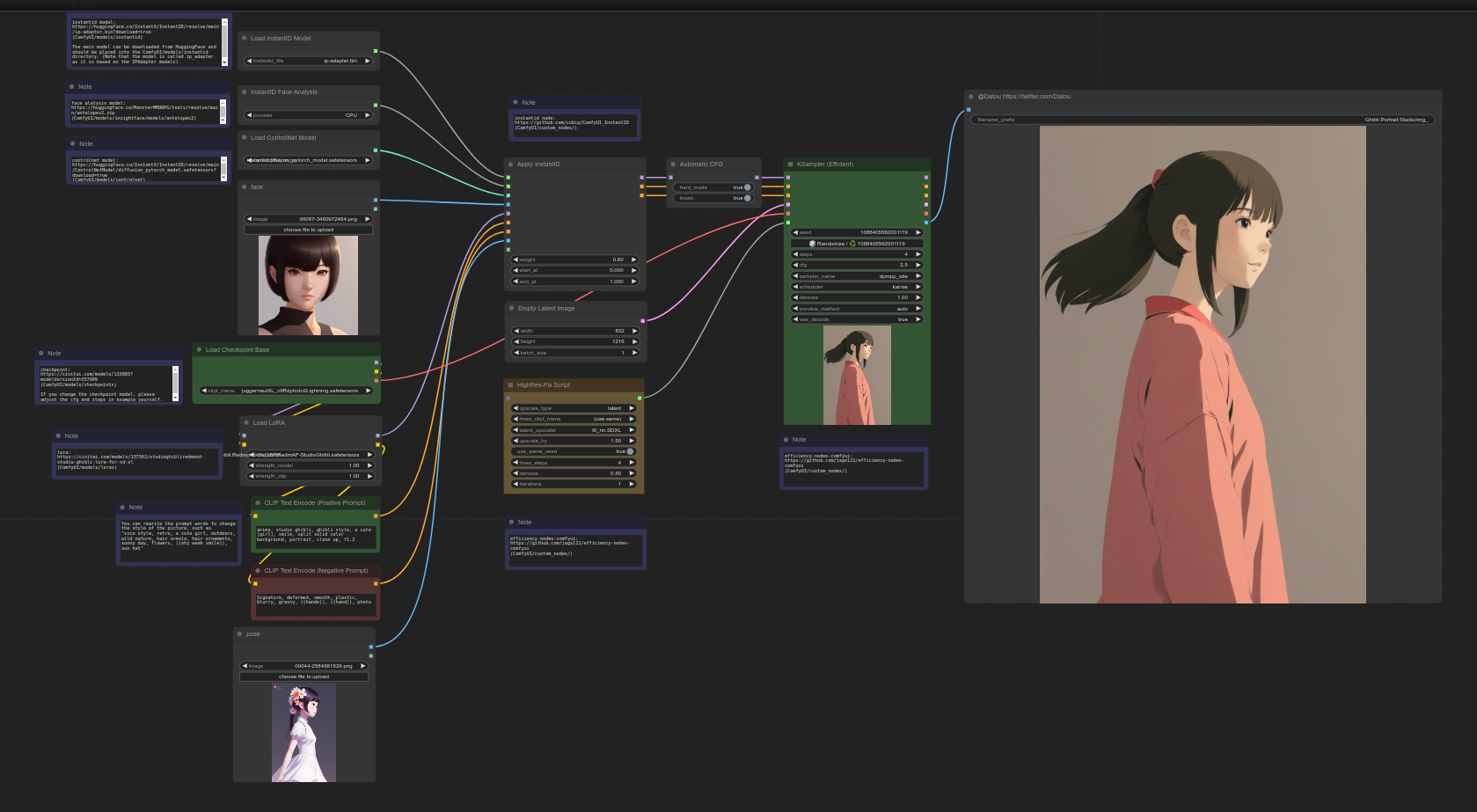Click the seed value field in KSampler
This screenshot has height=812, width=1477.
tap(857, 232)
